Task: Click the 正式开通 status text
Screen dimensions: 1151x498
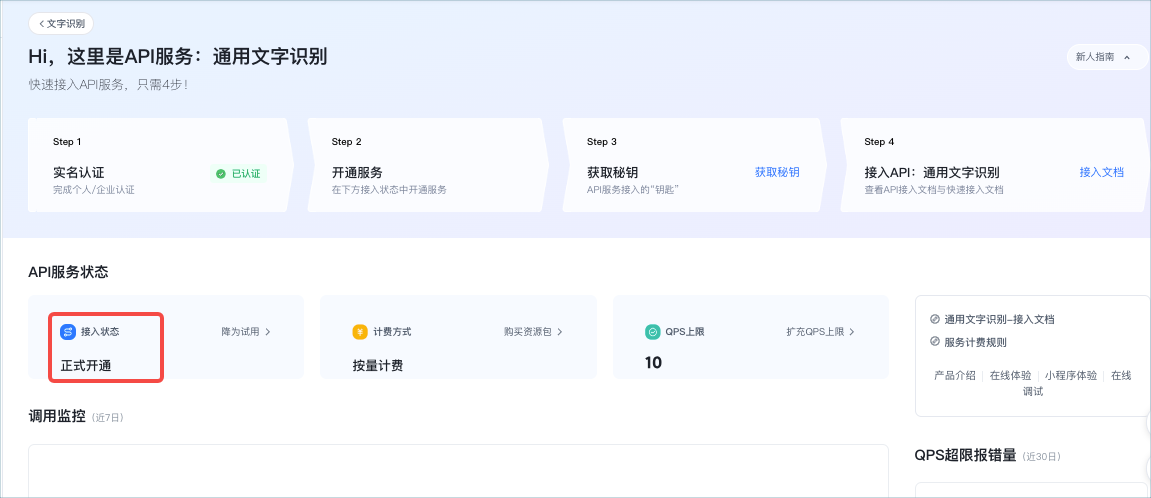Action: point(86,365)
